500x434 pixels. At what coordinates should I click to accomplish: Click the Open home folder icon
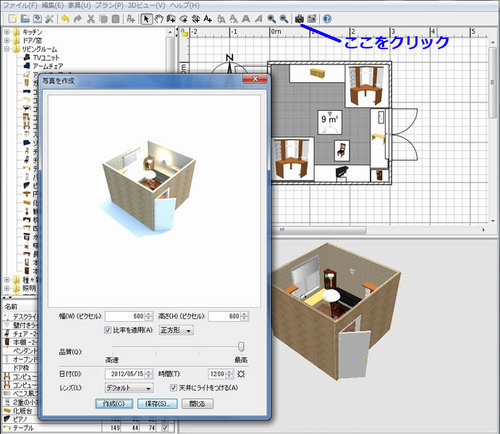click(x=25, y=19)
